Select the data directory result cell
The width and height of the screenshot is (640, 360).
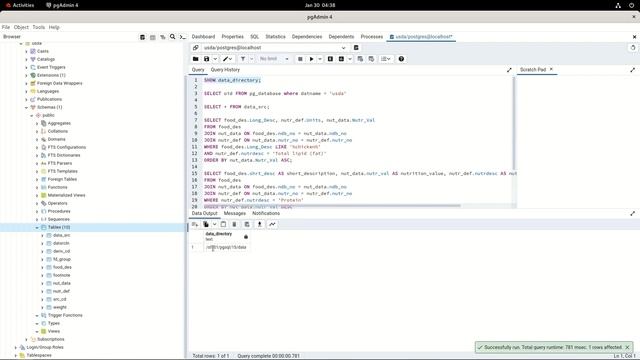click(226, 247)
